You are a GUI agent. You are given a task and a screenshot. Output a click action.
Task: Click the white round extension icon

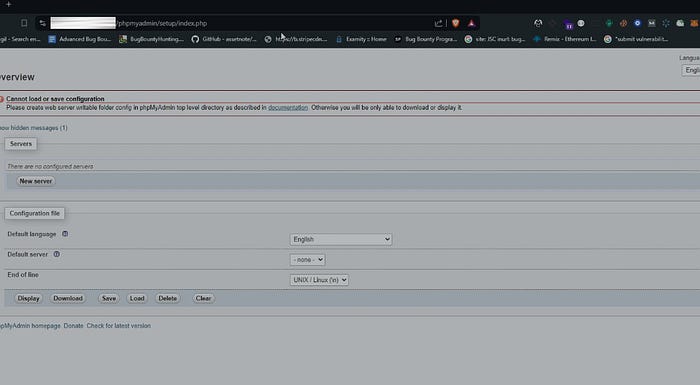coord(581,23)
